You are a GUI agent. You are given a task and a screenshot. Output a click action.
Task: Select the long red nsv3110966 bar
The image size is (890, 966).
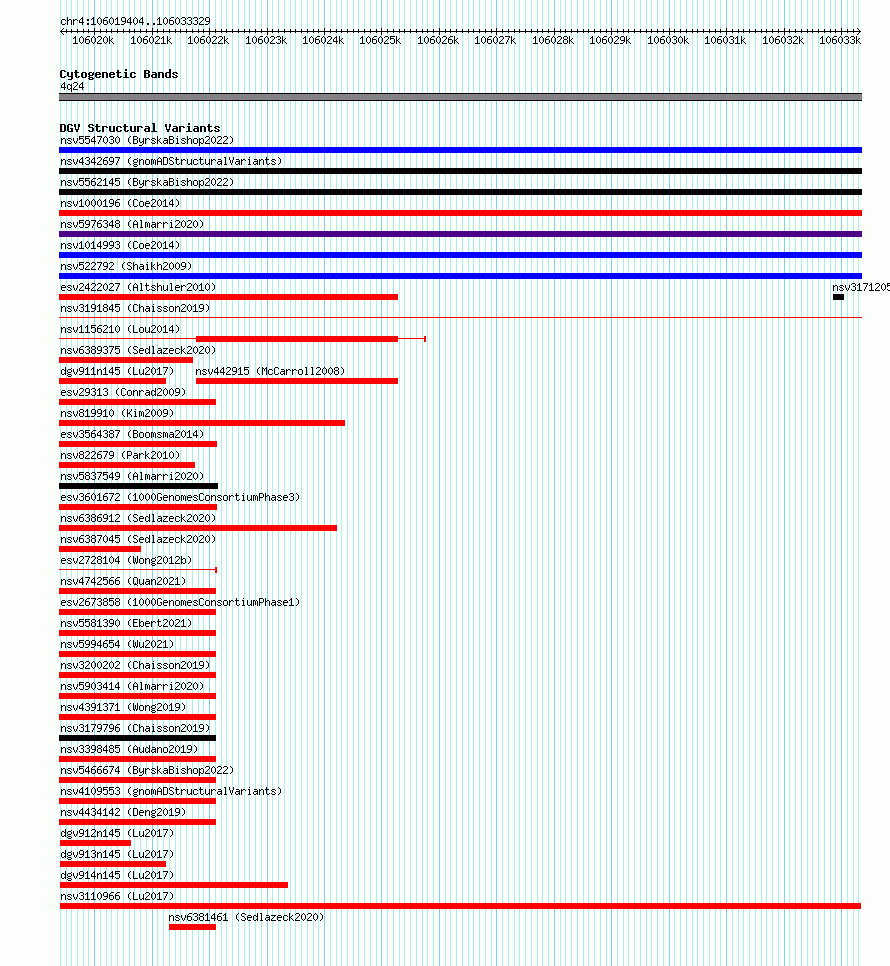coord(460,906)
